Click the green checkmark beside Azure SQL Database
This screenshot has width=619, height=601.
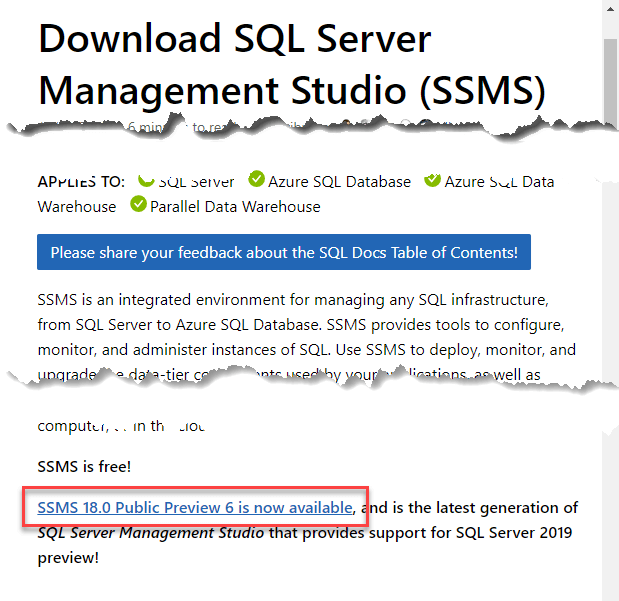click(x=257, y=181)
